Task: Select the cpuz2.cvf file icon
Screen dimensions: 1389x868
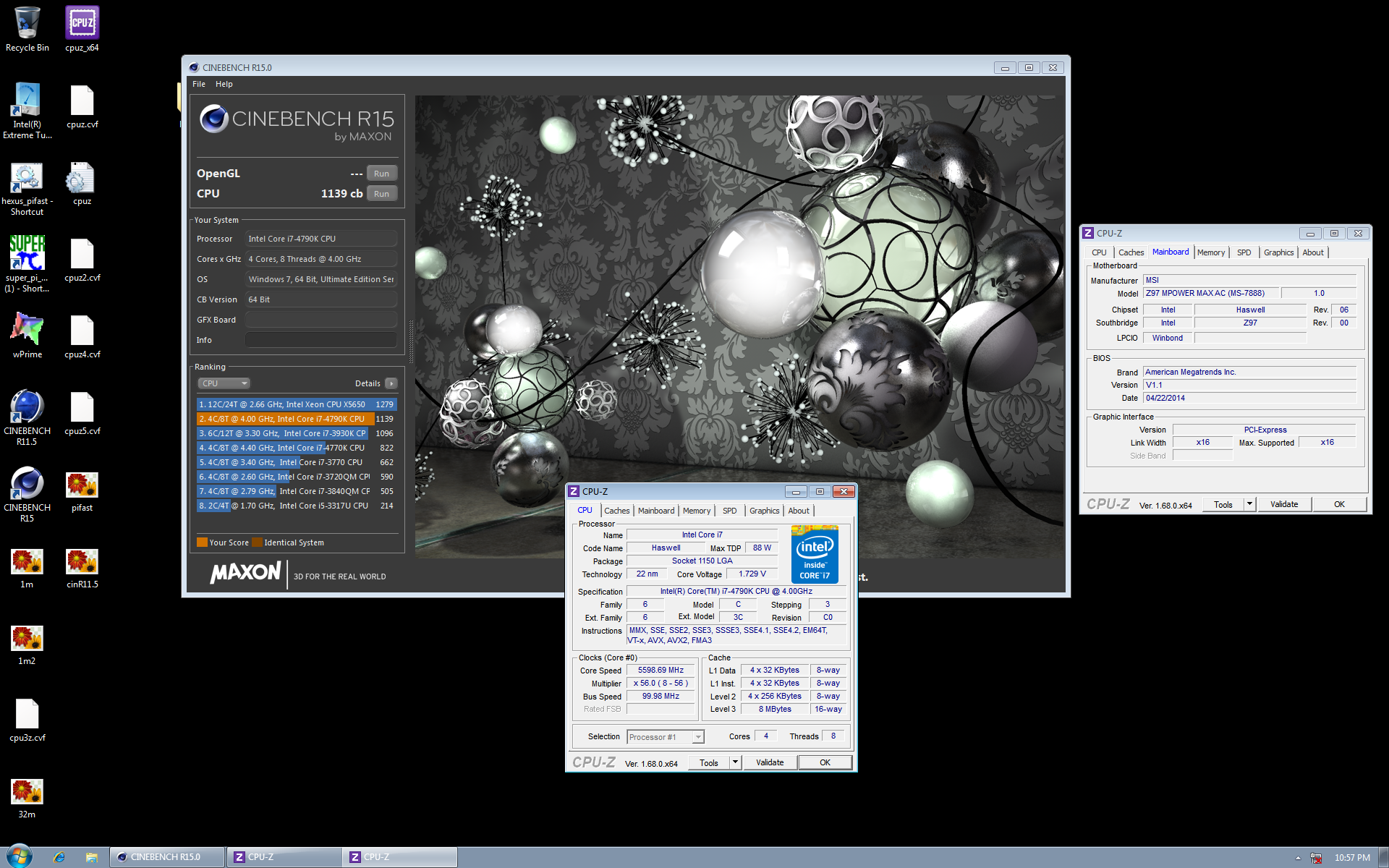Action: click(x=82, y=259)
